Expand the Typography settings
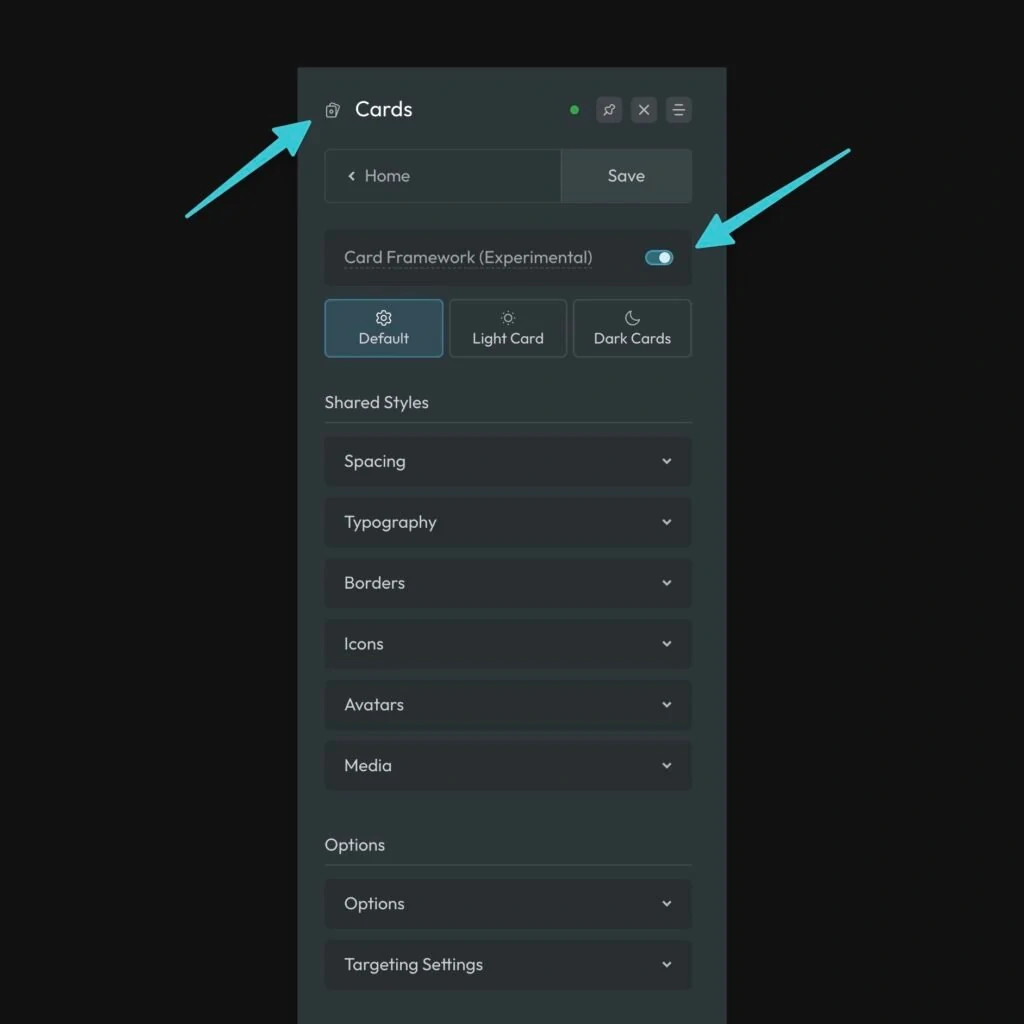1024x1024 pixels. [x=507, y=522]
